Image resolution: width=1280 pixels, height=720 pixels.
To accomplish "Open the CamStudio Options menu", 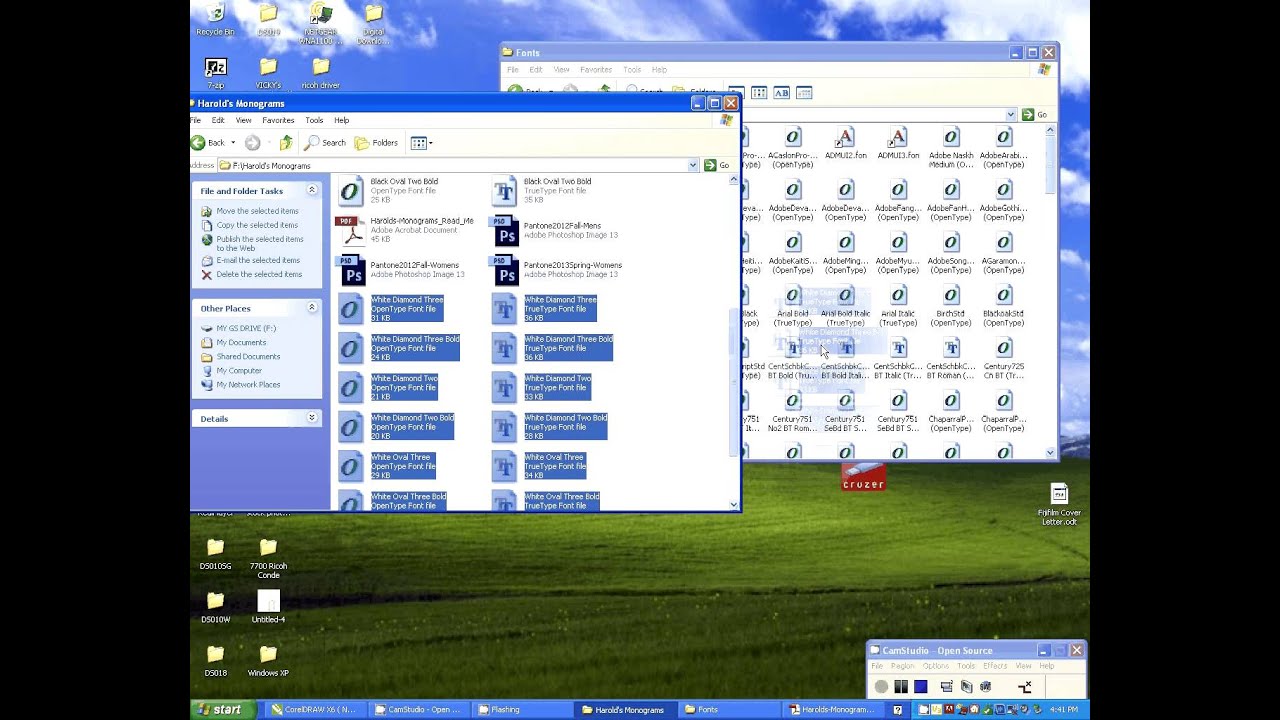I will point(936,666).
